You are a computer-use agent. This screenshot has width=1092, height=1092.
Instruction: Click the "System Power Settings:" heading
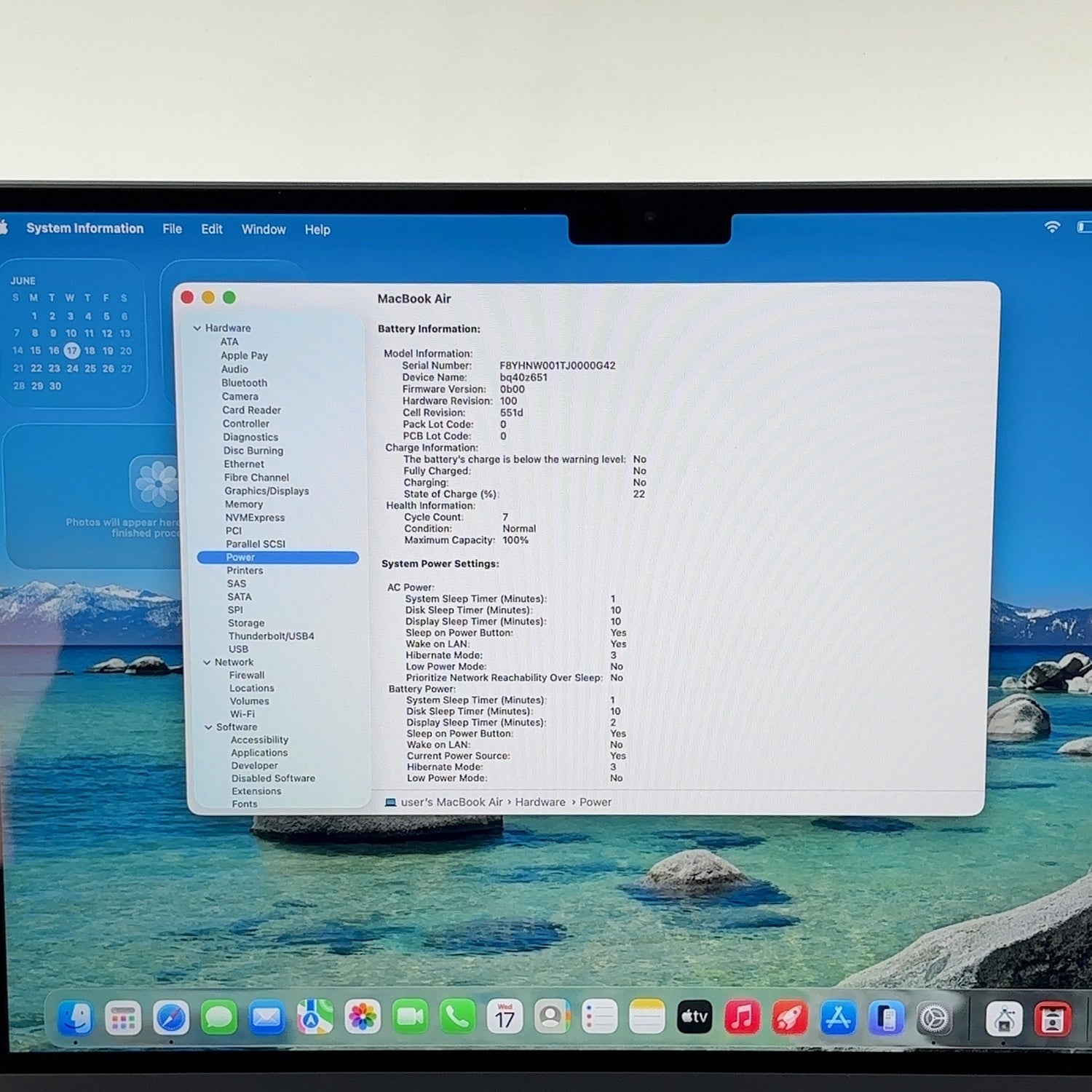click(x=440, y=564)
